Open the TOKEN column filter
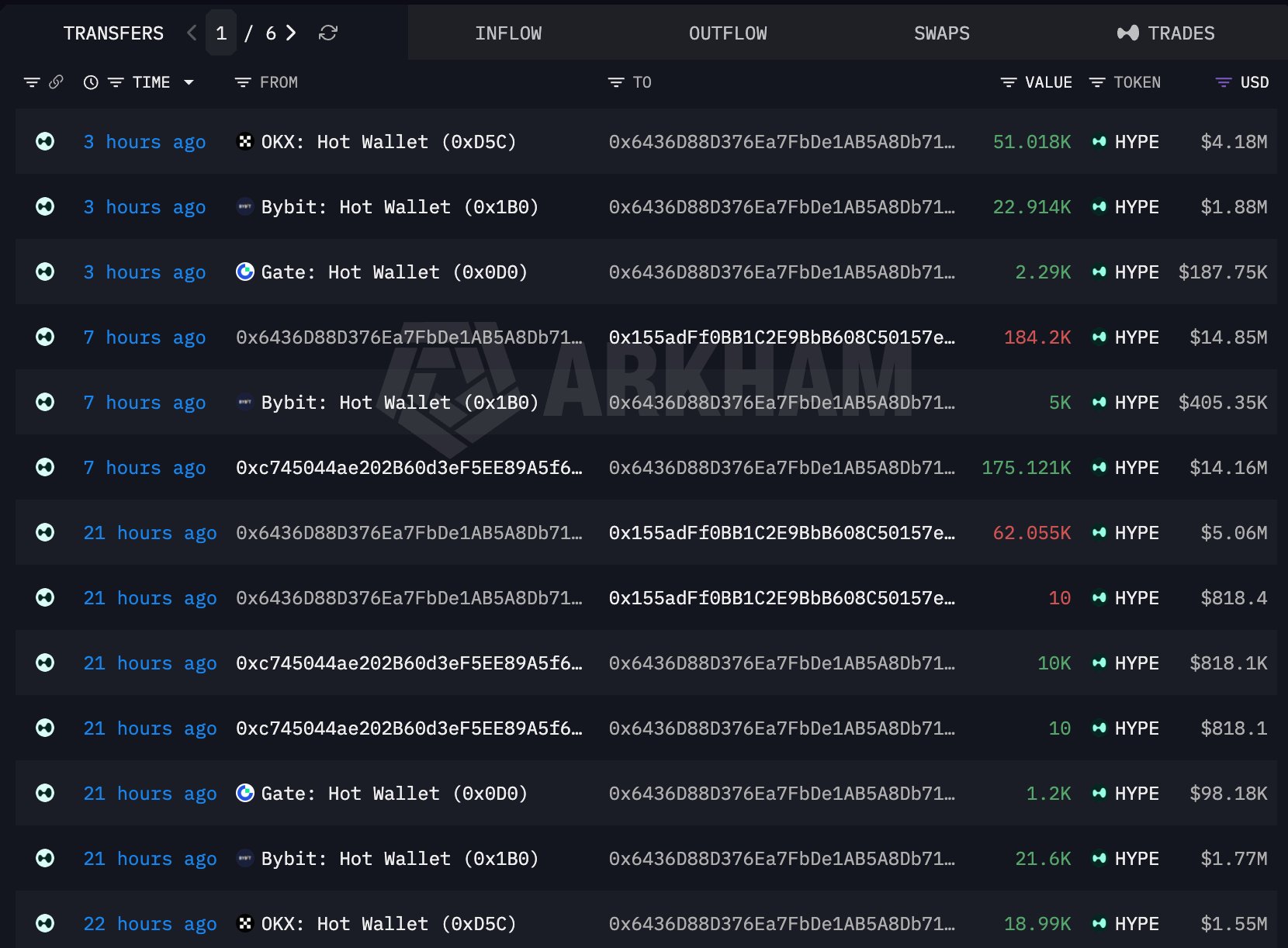 (x=1097, y=82)
